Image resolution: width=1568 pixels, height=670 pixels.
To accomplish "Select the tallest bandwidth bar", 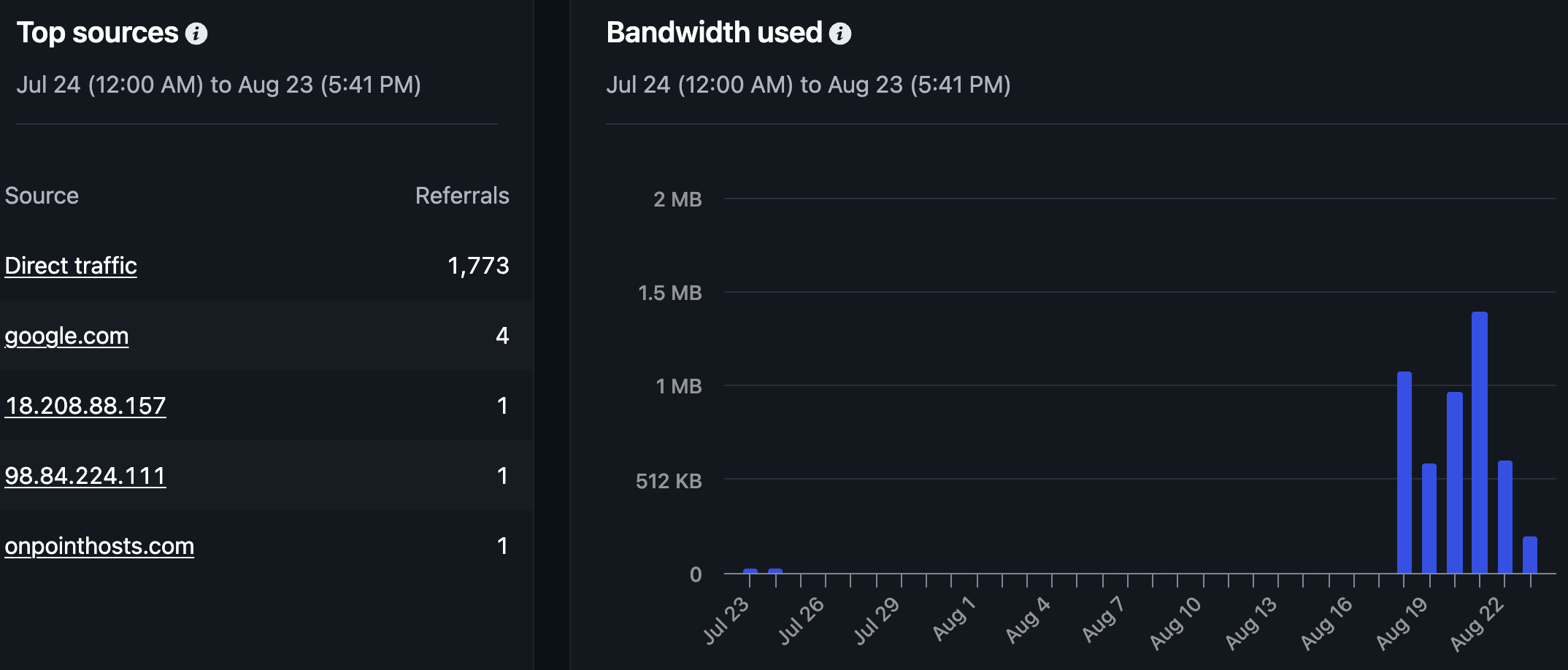I will pyautogui.click(x=1480, y=442).
